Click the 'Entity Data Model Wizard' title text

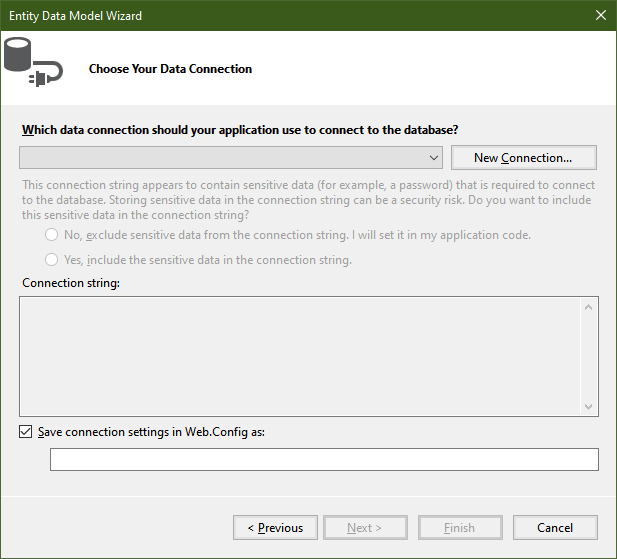tap(76, 16)
